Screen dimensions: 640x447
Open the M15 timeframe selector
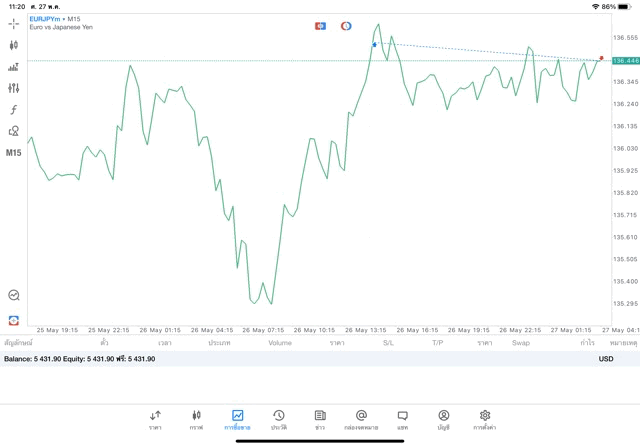(13, 153)
